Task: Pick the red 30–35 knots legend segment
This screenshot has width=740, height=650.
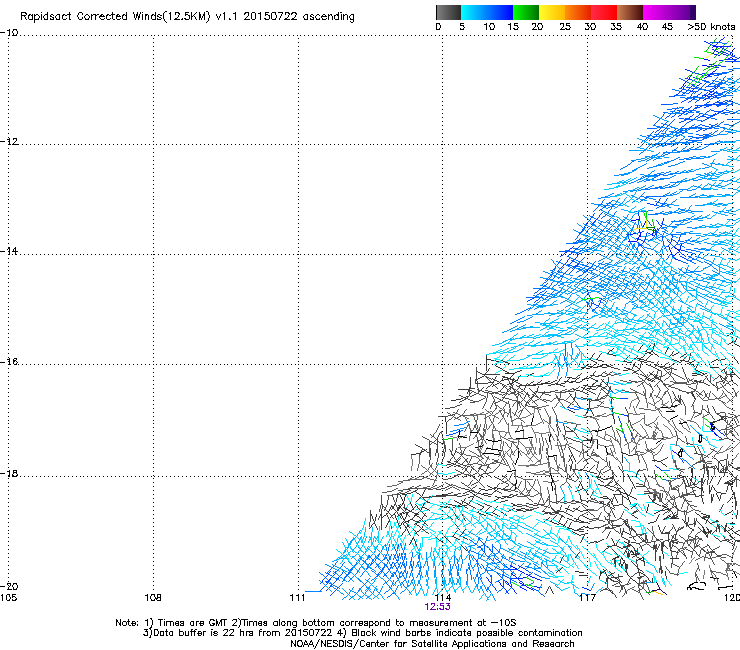Action: (x=604, y=12)
